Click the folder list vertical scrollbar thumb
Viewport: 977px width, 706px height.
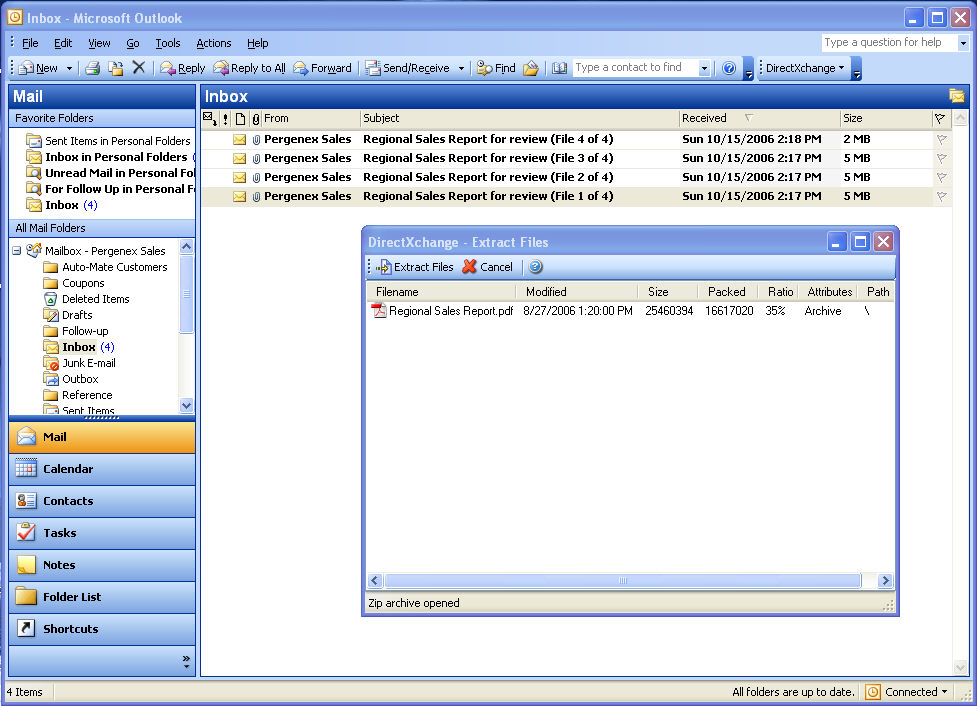point(186,294)
